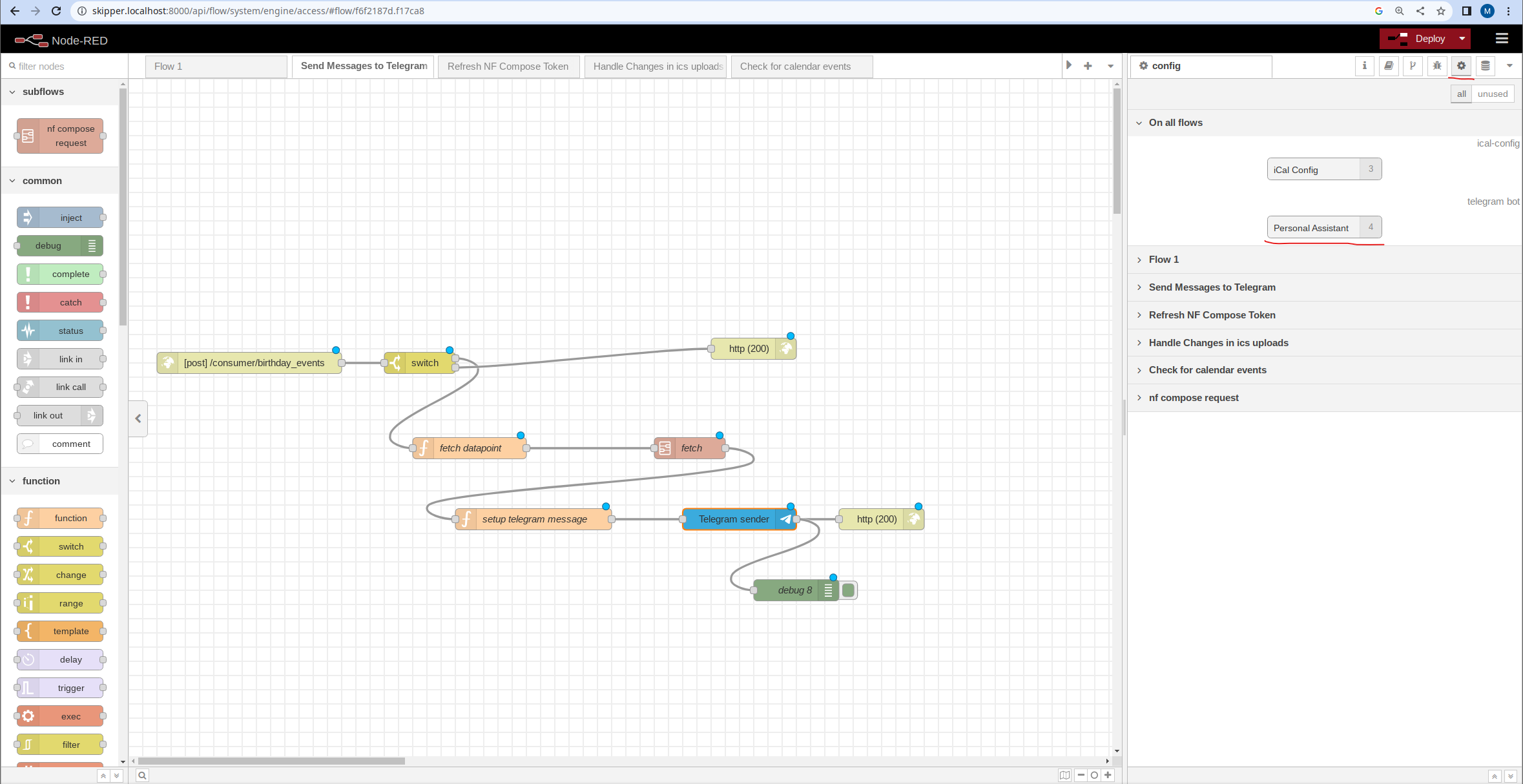Switch to Refresh NF Compose Token tab
The image size is (1523, 784).
(508, 67)
